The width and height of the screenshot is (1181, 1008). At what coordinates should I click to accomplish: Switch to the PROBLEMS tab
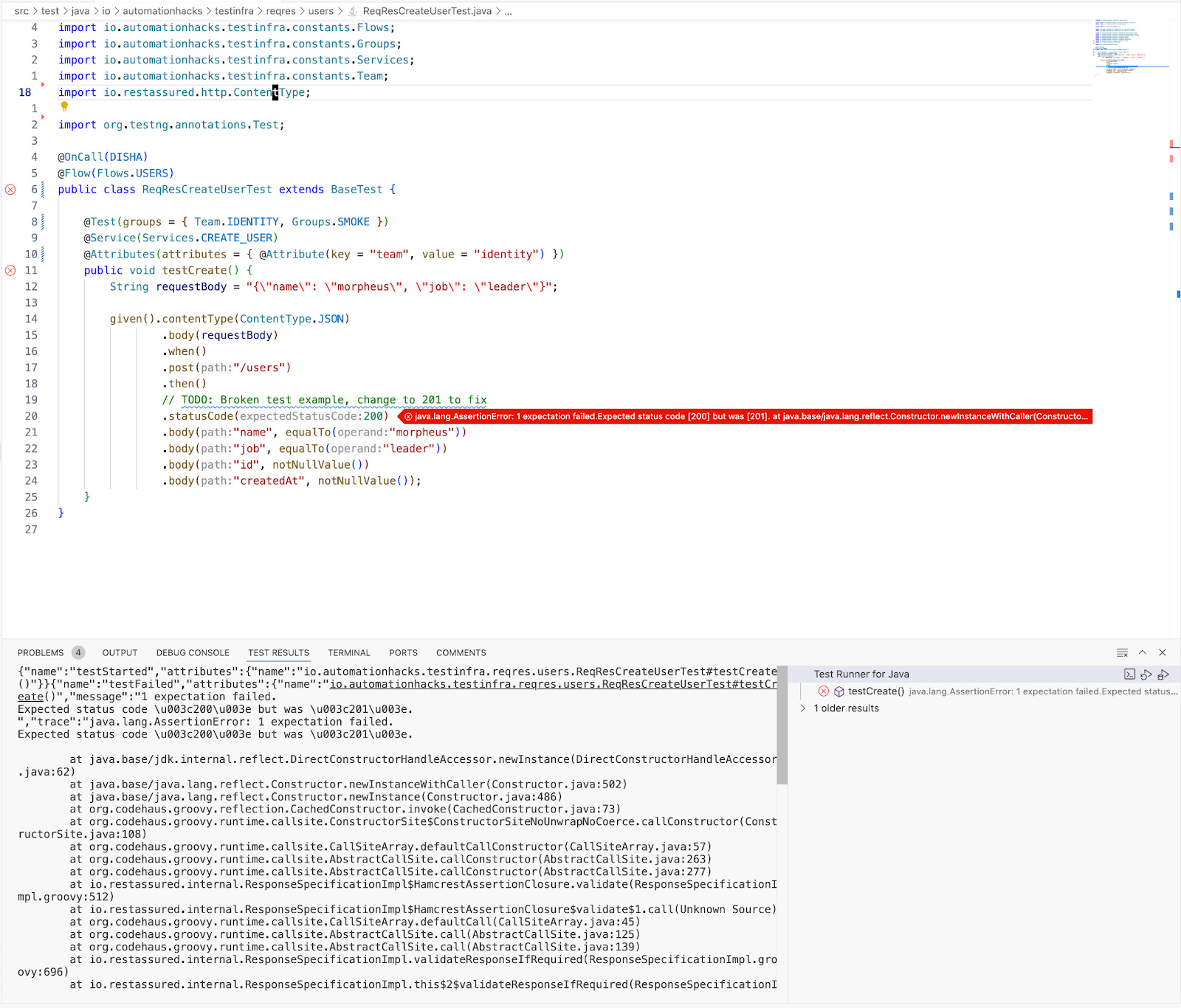click(41, 652)
